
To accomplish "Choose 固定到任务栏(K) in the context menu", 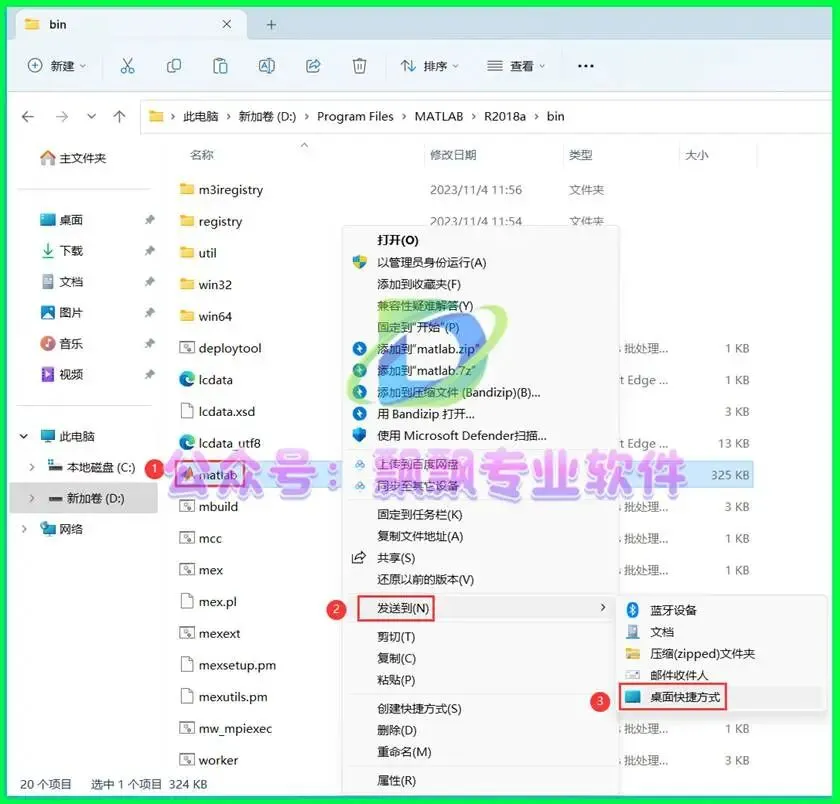I will pos(419,515).
